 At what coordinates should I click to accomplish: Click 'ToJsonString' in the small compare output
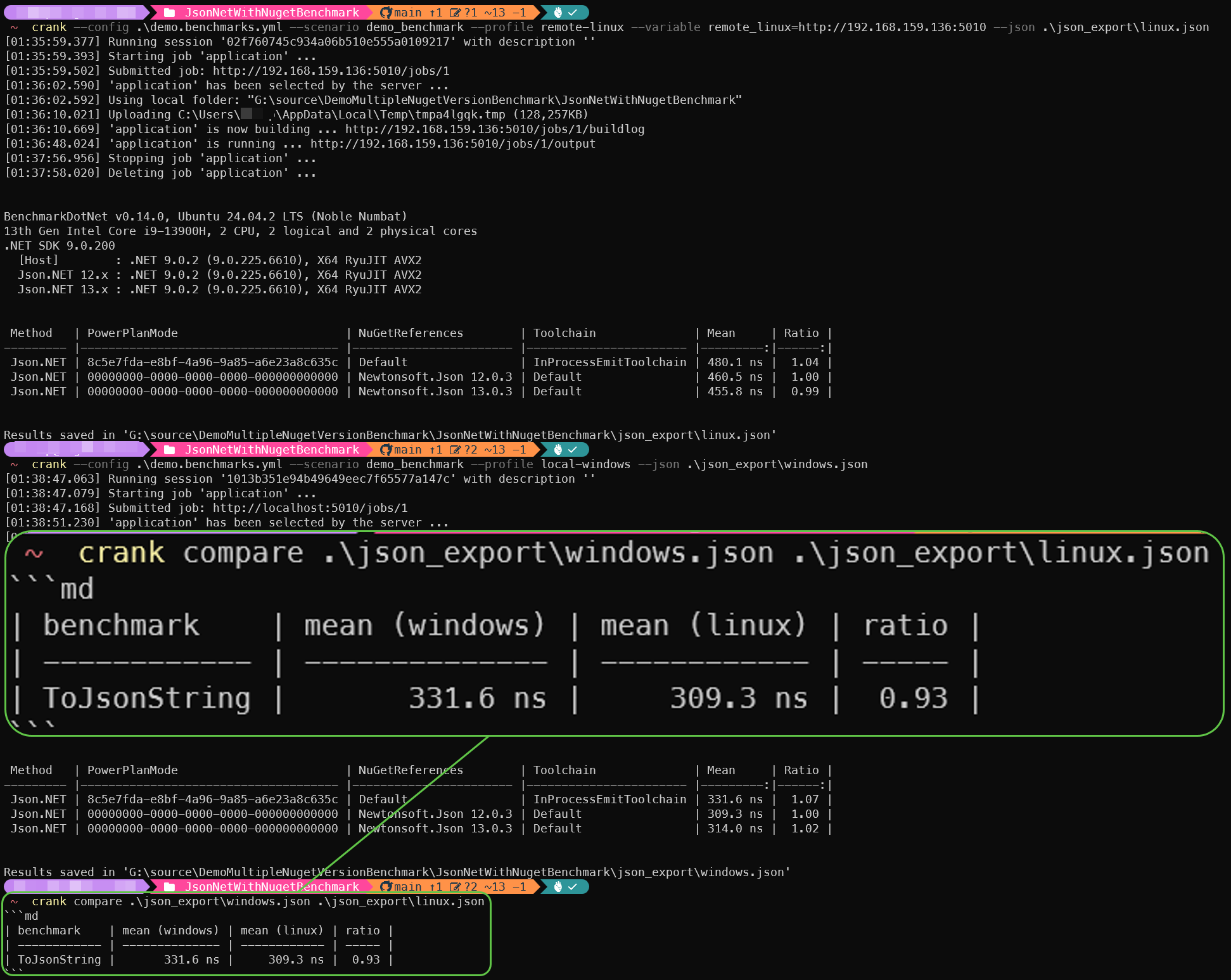[x=60, y=960]
